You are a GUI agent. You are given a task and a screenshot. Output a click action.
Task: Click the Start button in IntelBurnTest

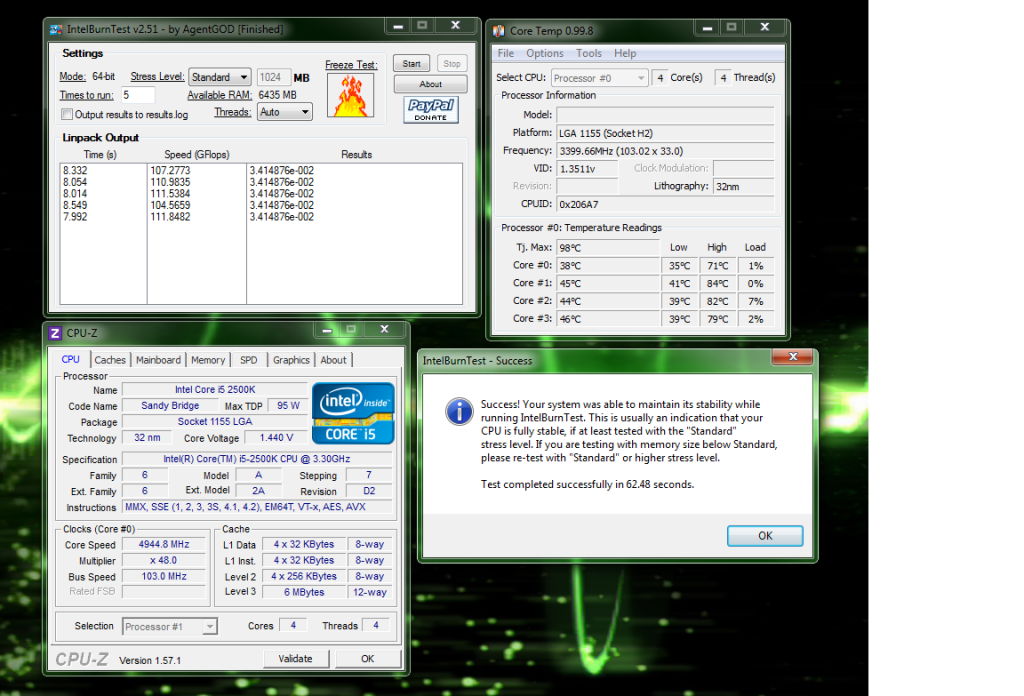click(x=411, y=63)
